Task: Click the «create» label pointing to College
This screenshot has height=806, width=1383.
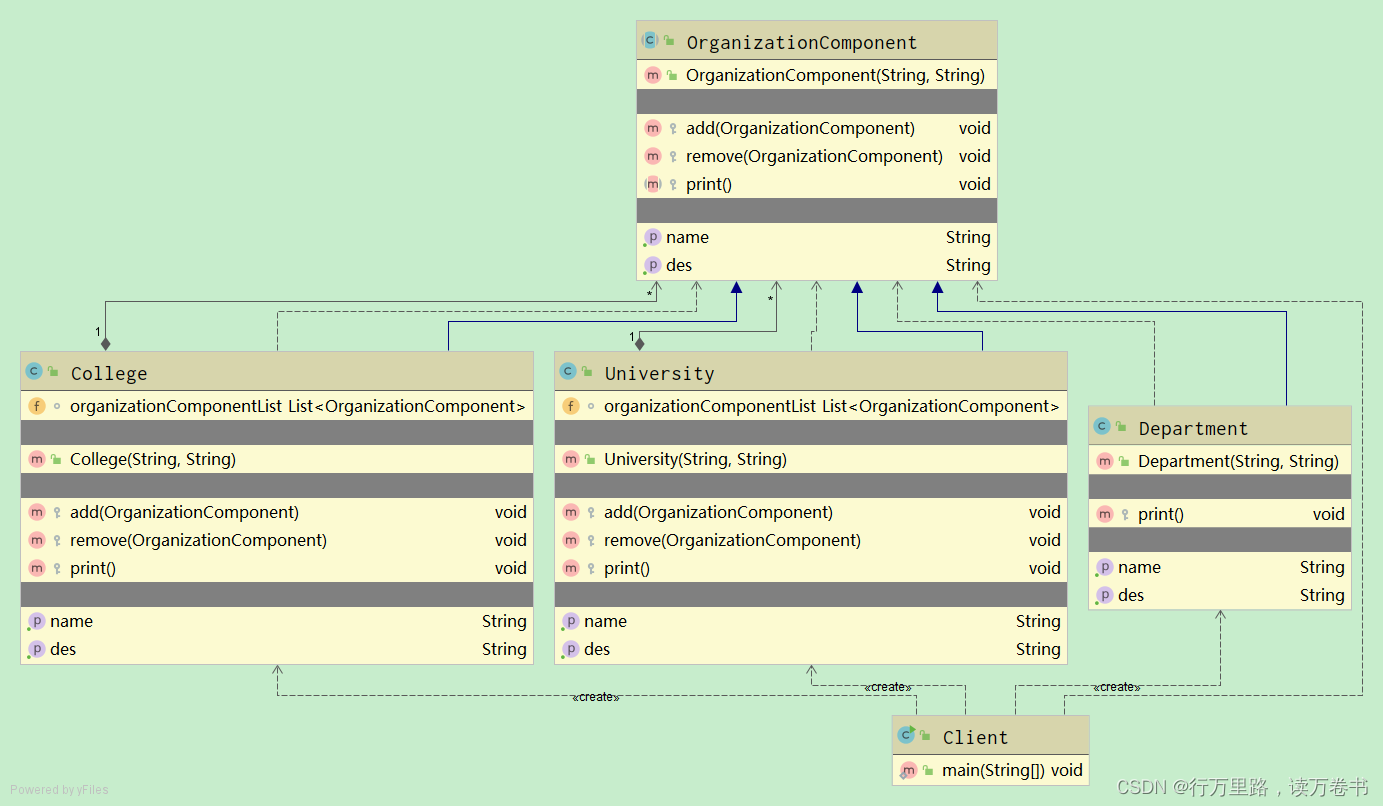Action: tap(595, 697)
